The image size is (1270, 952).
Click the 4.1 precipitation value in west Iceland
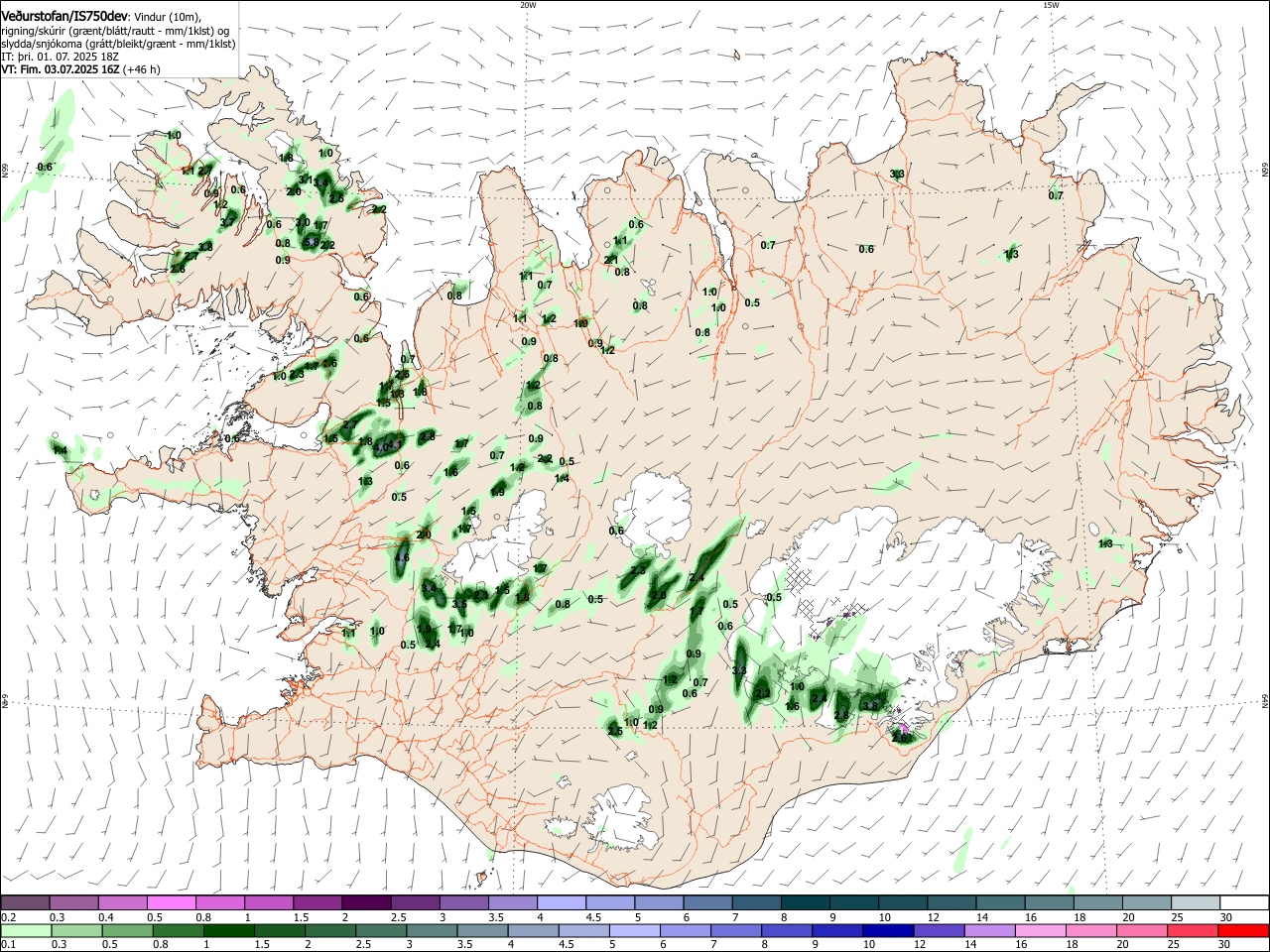tap(395, 445)
